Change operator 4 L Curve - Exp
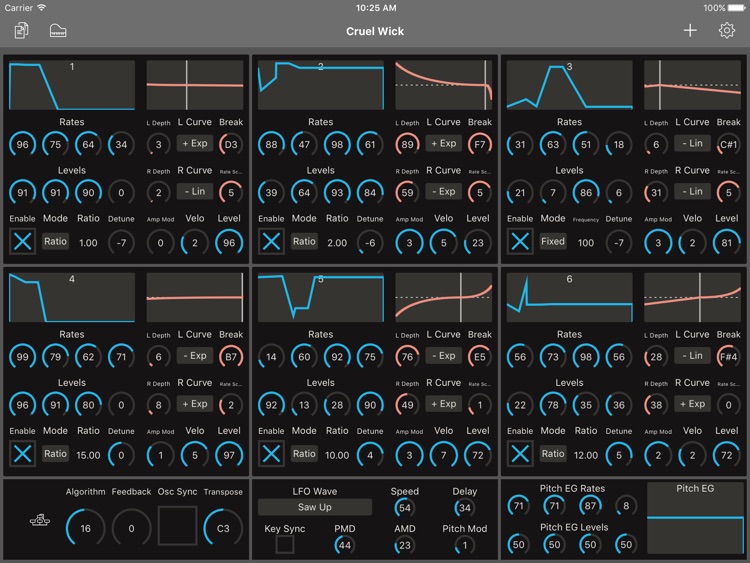 tap(195, 355)
